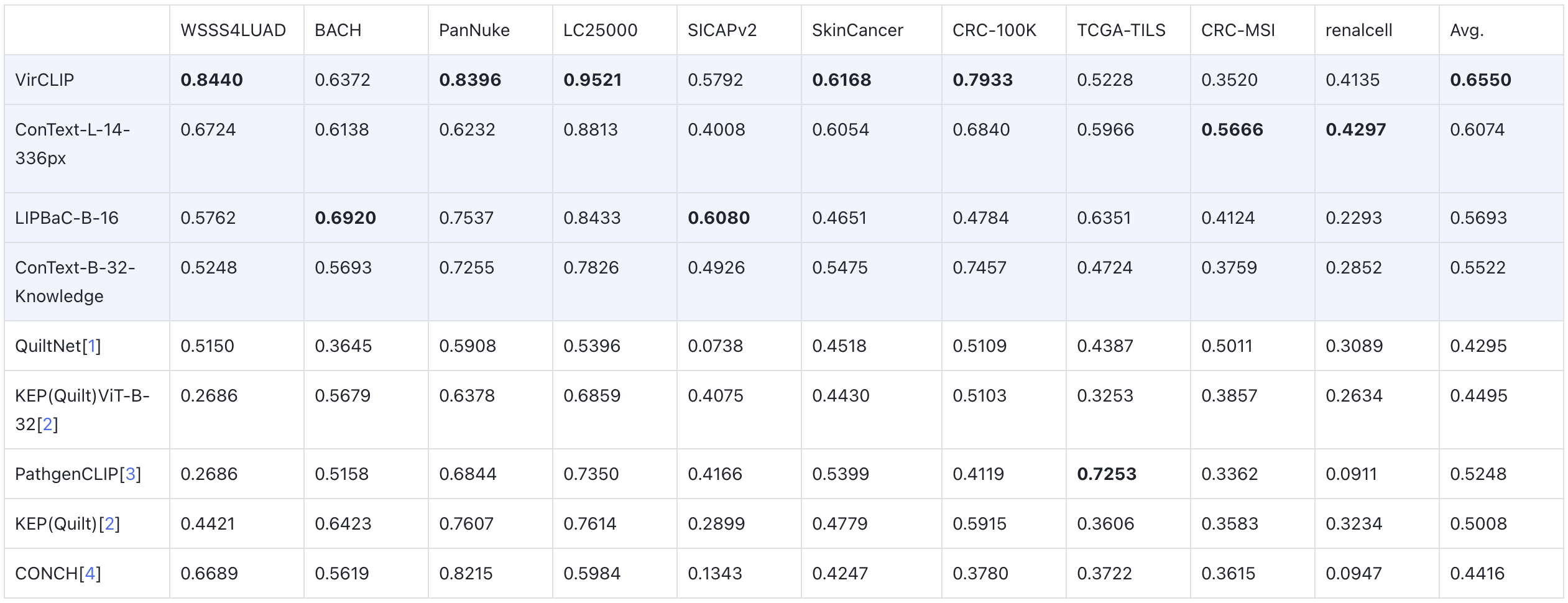Select the SkinCancer column header
The image size is (1568, 603).
pyautogui.click(x=857, y=30)
